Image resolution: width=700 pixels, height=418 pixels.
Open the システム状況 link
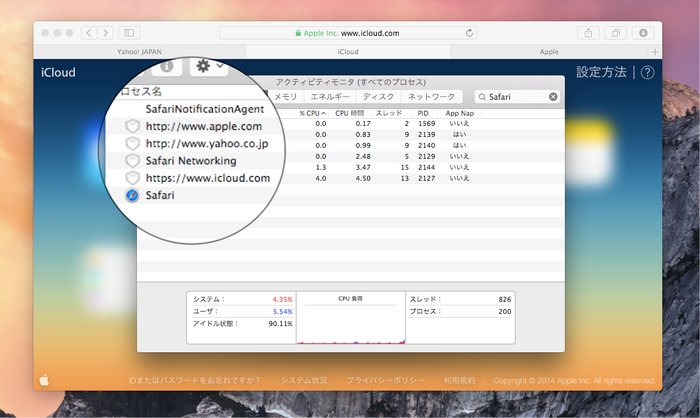click(x=304, y=380)
